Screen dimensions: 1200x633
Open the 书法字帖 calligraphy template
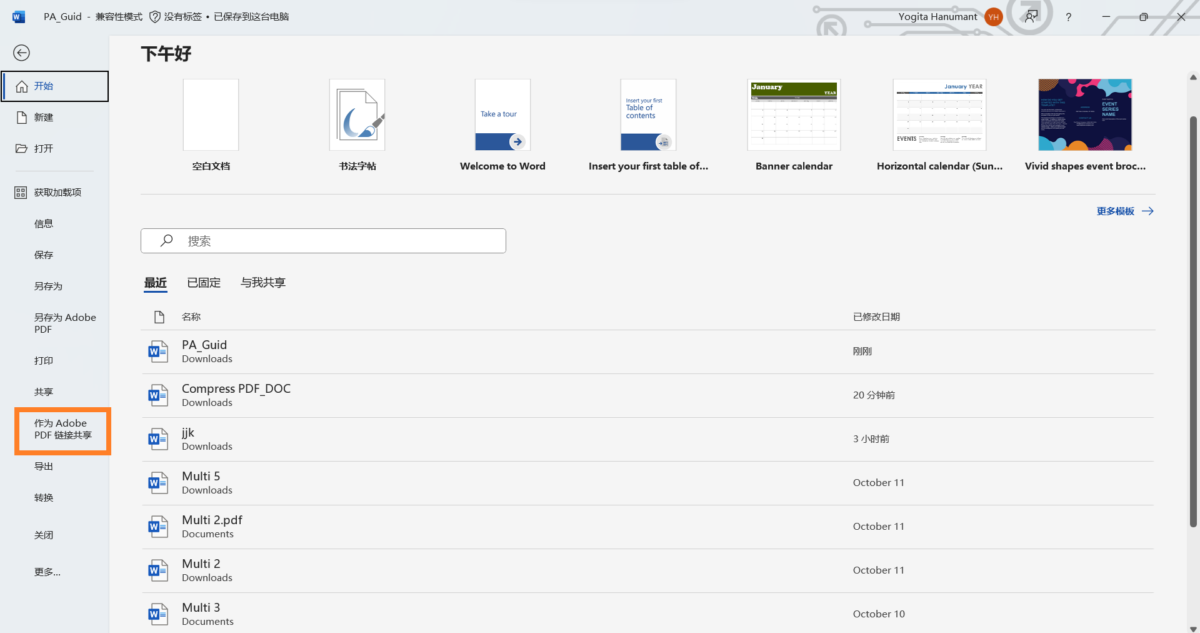(357, 126)
